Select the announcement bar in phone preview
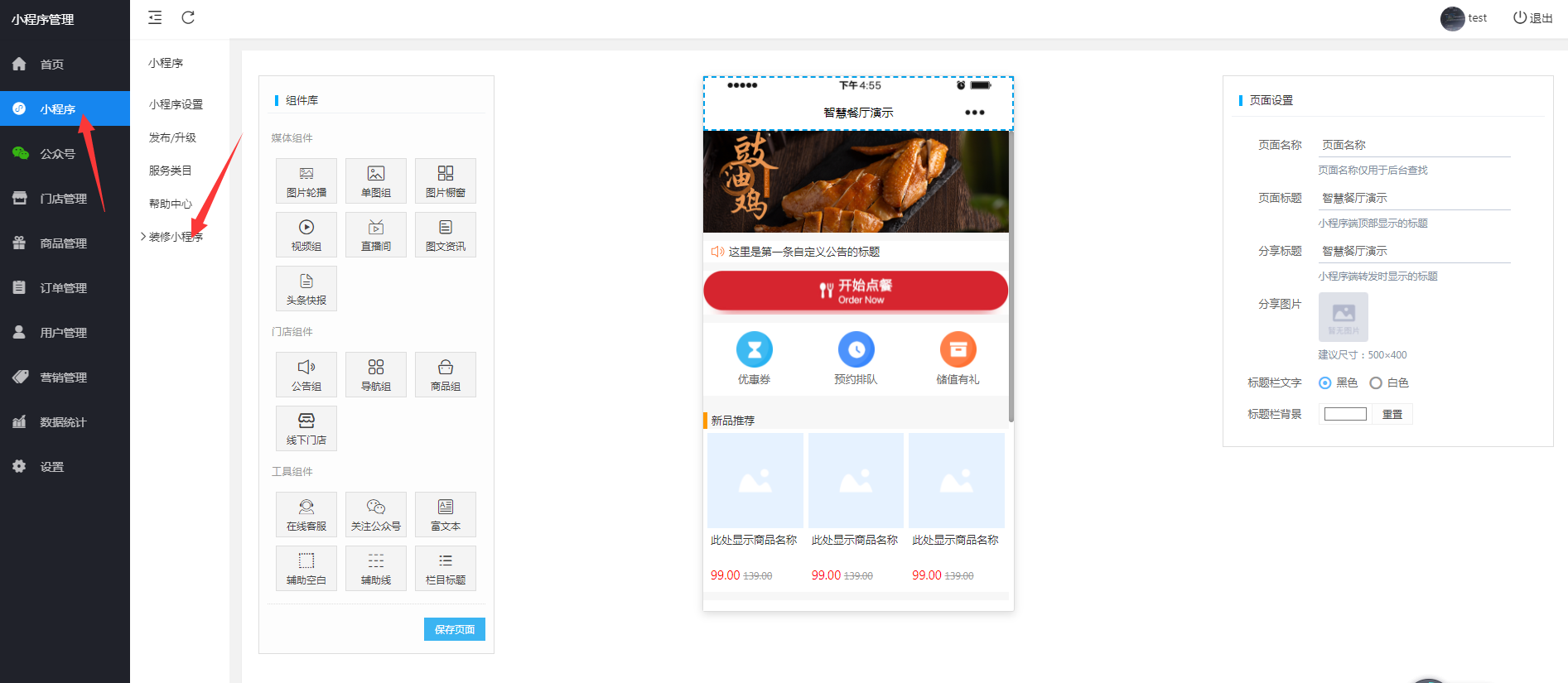Viewport: 1568px width, 683px height. tap(856, 252)
